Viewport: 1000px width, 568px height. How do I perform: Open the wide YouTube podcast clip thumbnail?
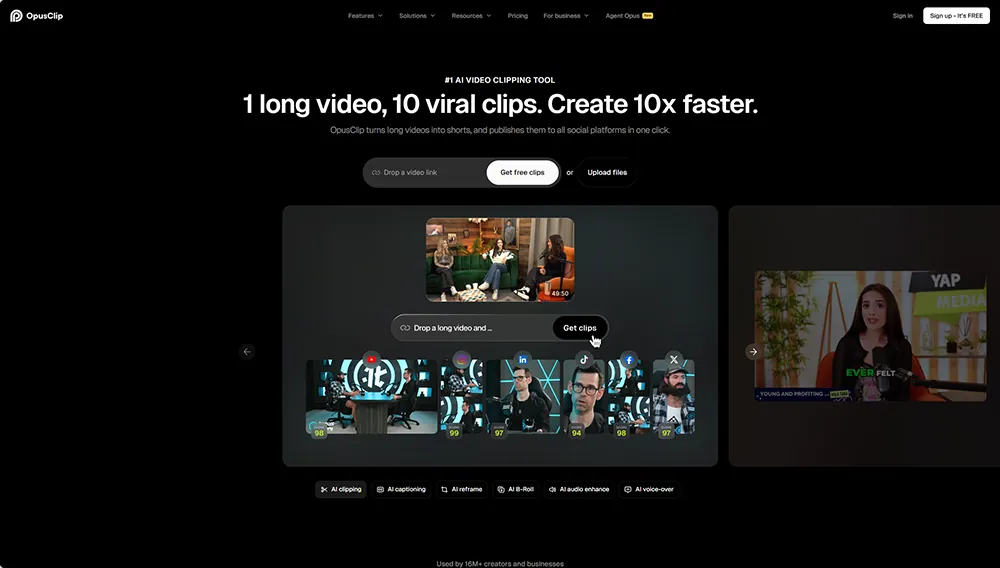[x=372, y=397]
